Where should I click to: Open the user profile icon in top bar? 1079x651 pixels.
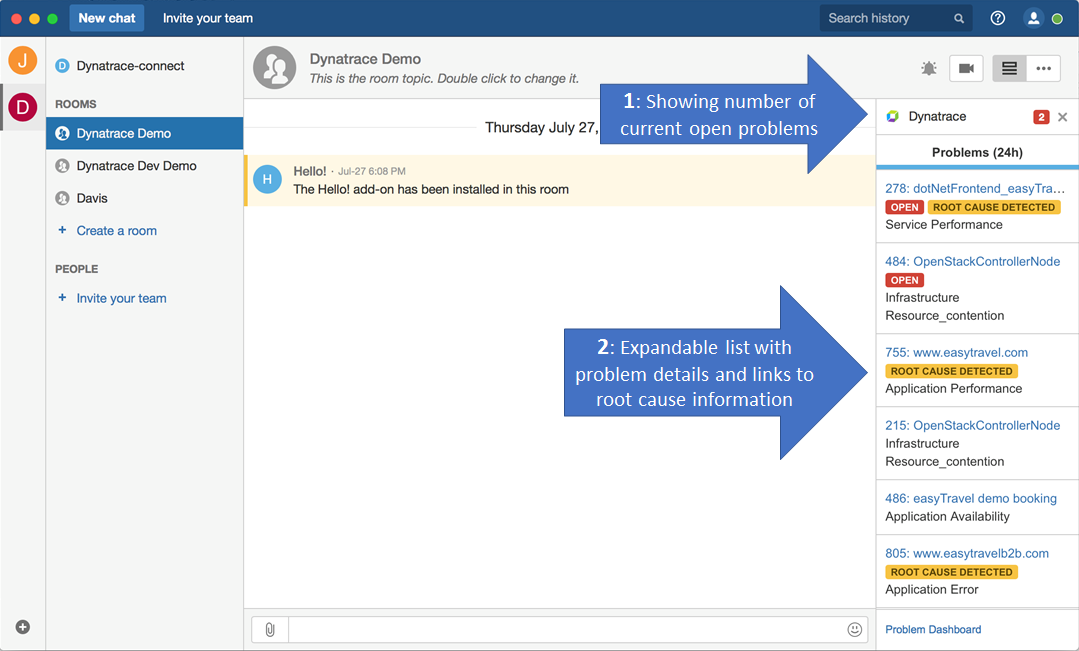click(1033, 19)
